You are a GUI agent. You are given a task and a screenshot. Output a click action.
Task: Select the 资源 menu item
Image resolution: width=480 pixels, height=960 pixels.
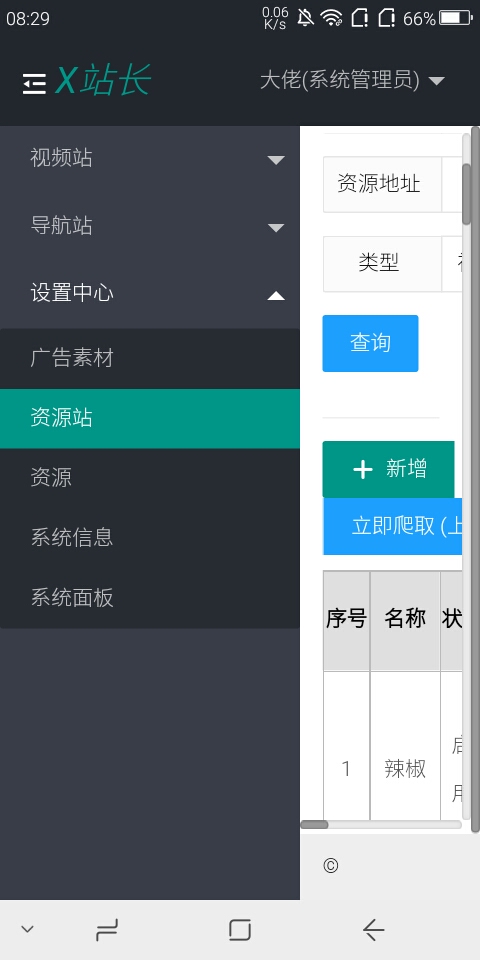[150, 478]
